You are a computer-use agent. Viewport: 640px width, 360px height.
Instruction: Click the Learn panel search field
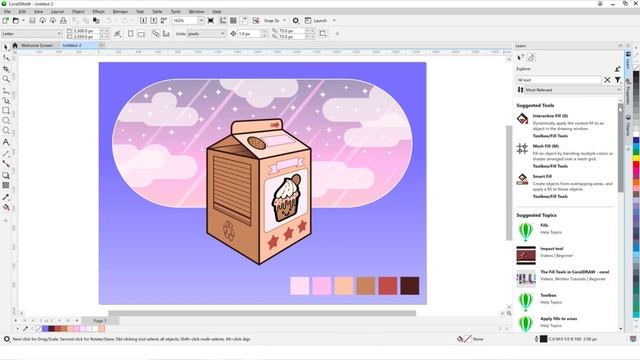pyautogui.click(x=559, y=80)
